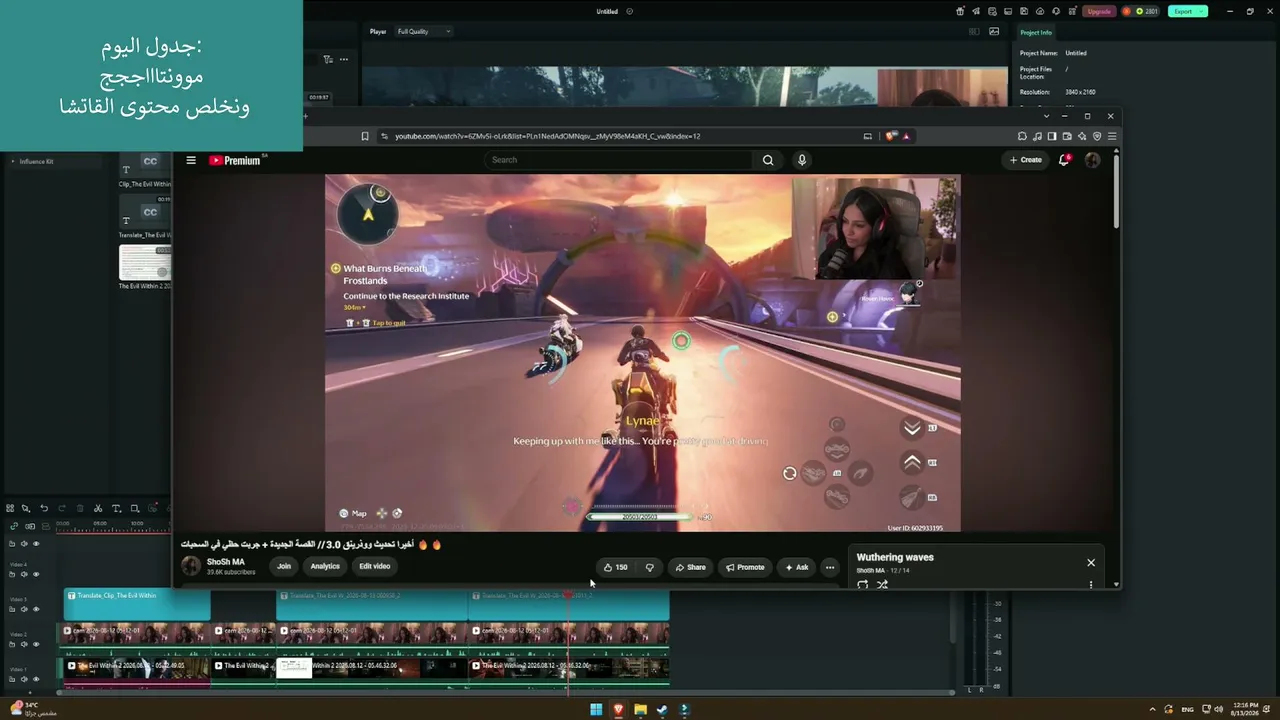Click the Clip_The Evil Within media thumbnail
The height and width of the screenshot is (720, 1280).
[x=145, y=166]
